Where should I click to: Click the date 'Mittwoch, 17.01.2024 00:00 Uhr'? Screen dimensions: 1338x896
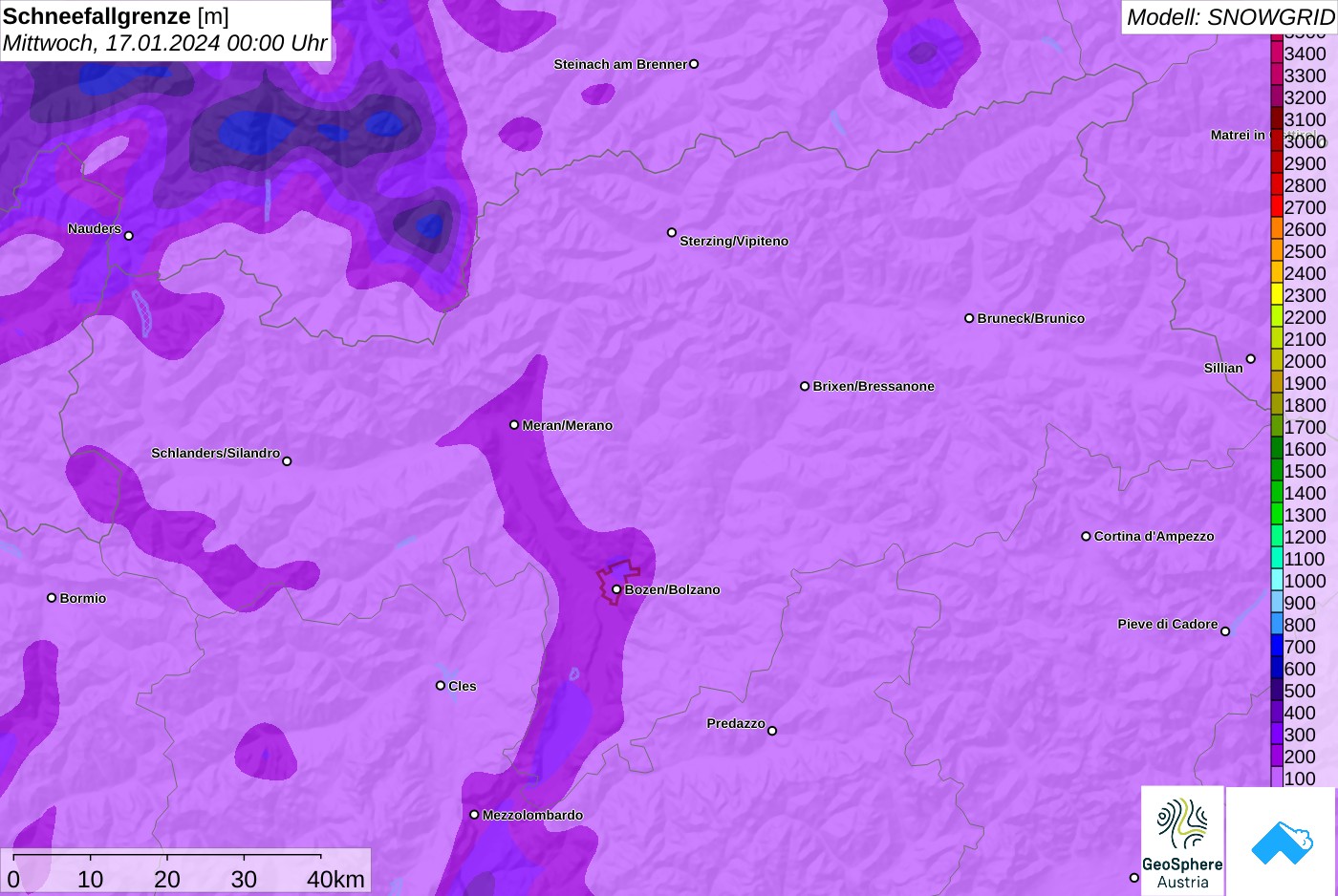pos(165,43)
